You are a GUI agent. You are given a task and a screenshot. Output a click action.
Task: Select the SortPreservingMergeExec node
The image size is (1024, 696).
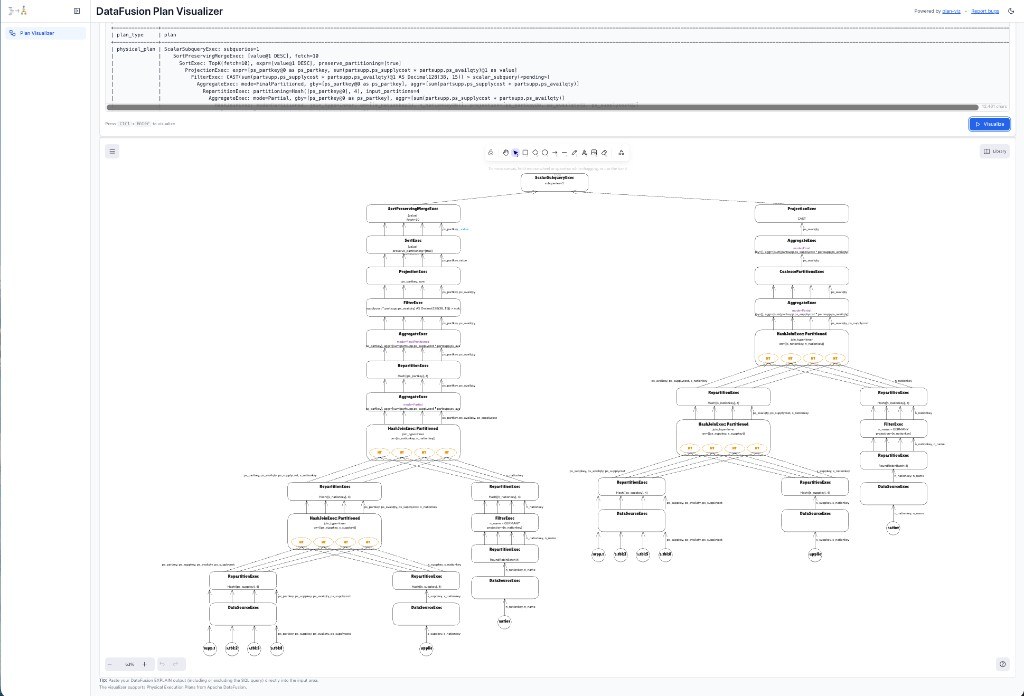[x=413, y=214]
